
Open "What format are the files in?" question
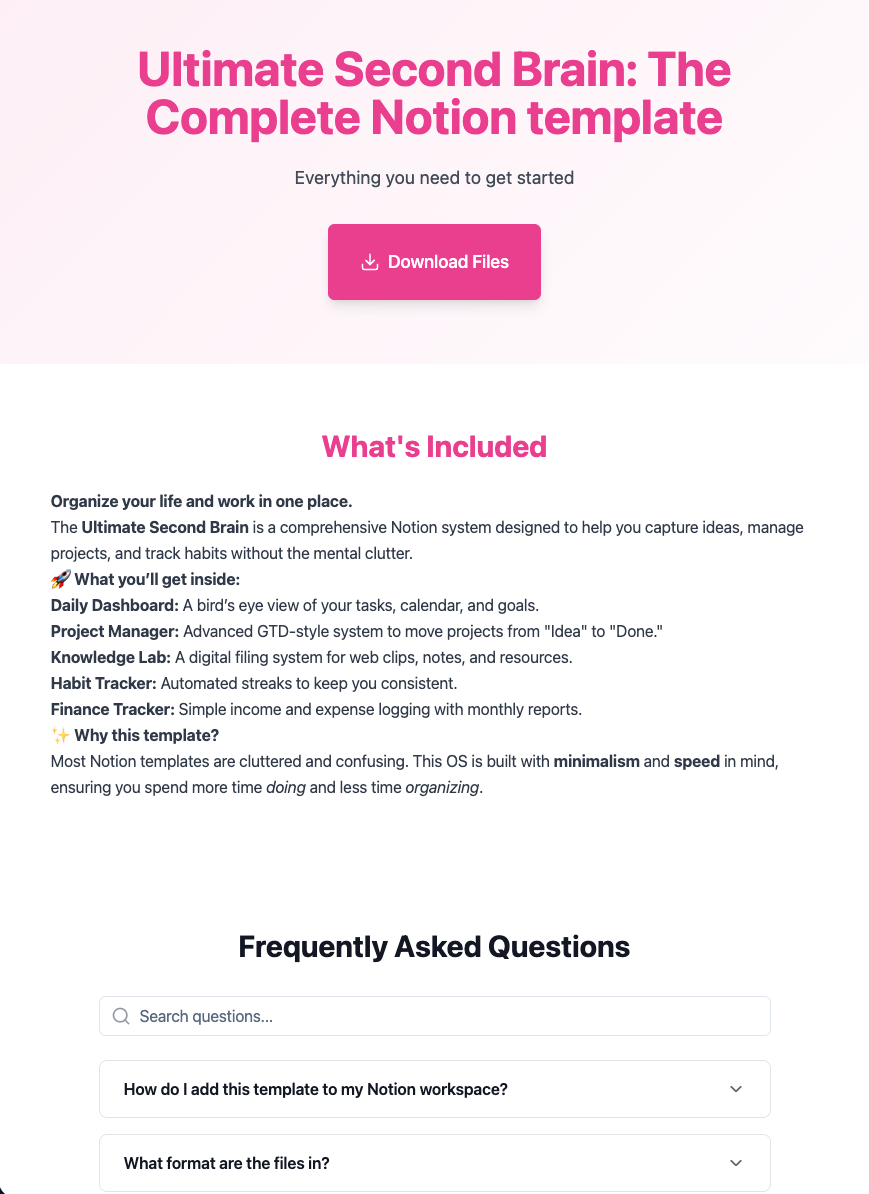pyautogui.click(x=227, y=1163)
